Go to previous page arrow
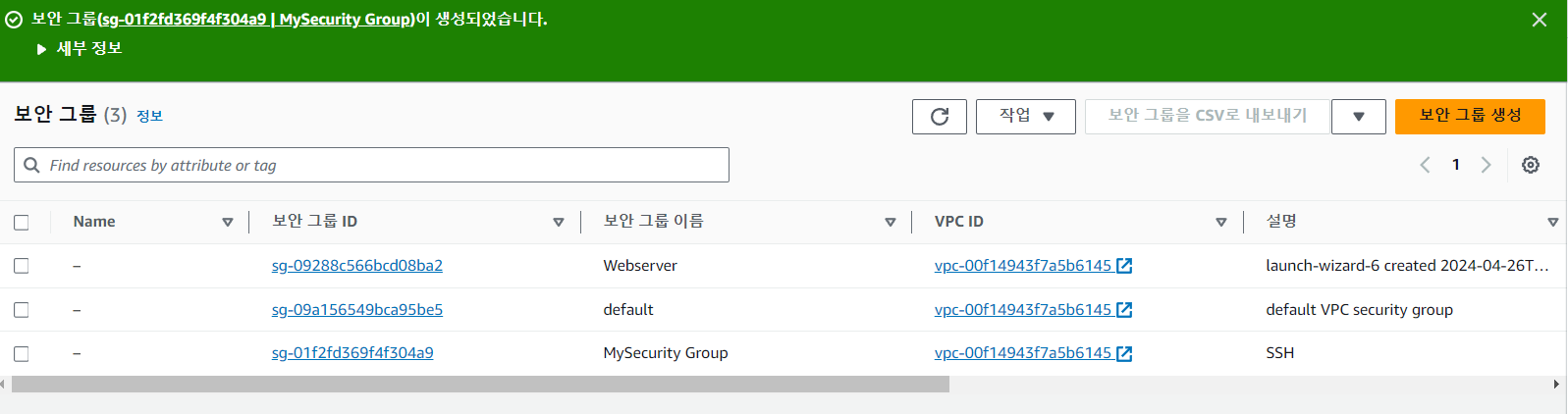 coord(1425,165)
